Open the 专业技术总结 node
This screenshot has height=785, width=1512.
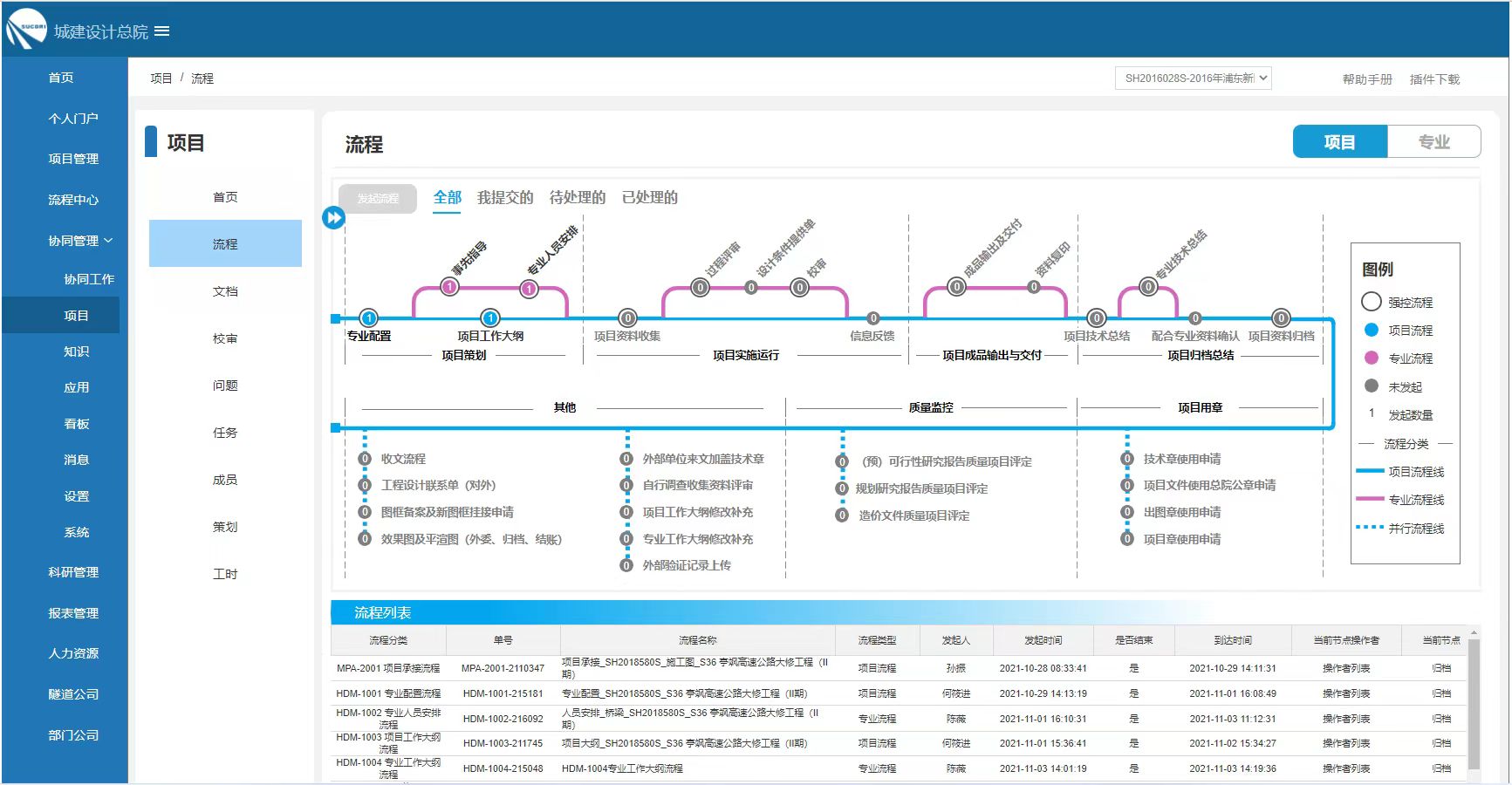(x=1148, y=287)
